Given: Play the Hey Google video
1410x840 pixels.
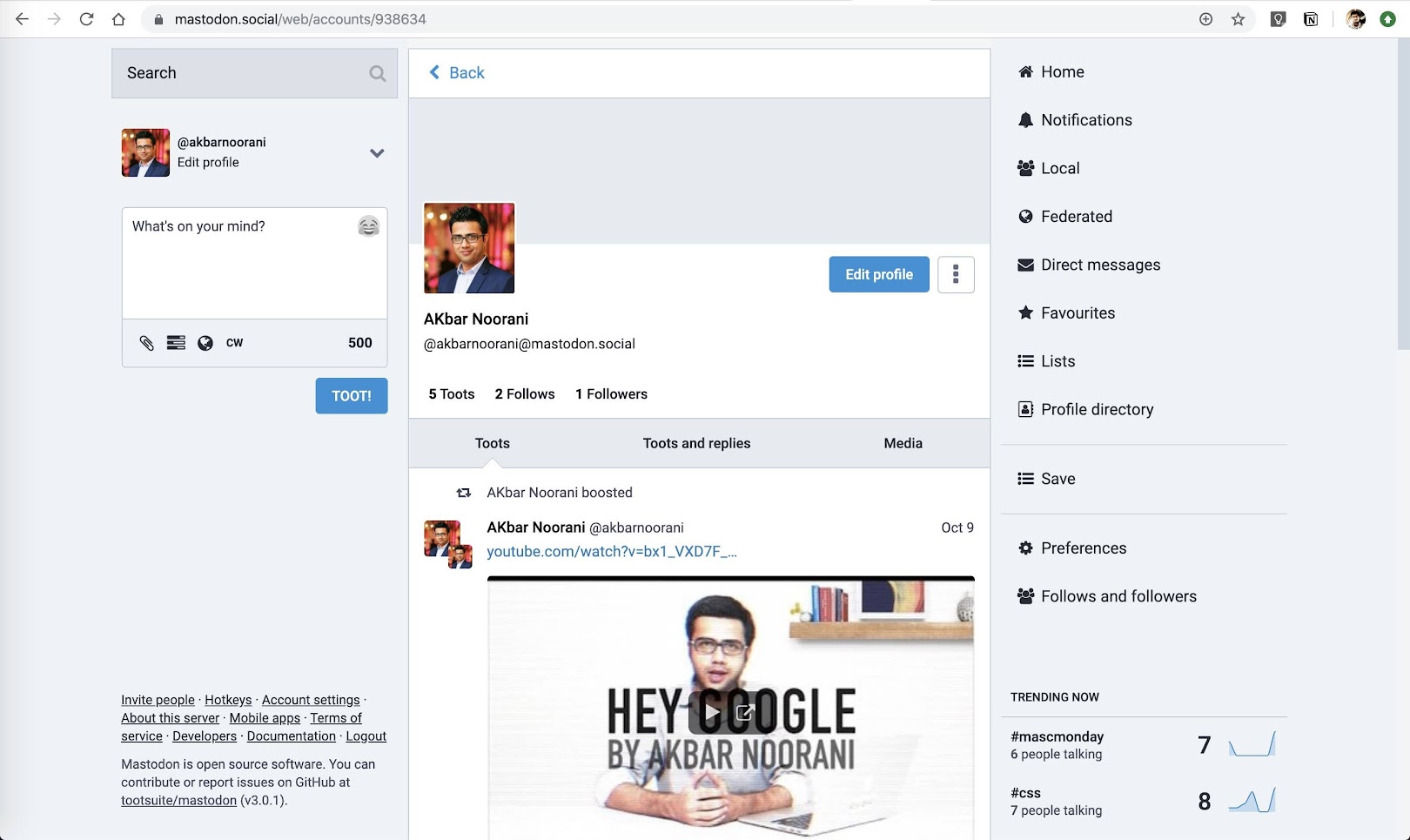Looking at the screenshot, I should coord(712,713).
